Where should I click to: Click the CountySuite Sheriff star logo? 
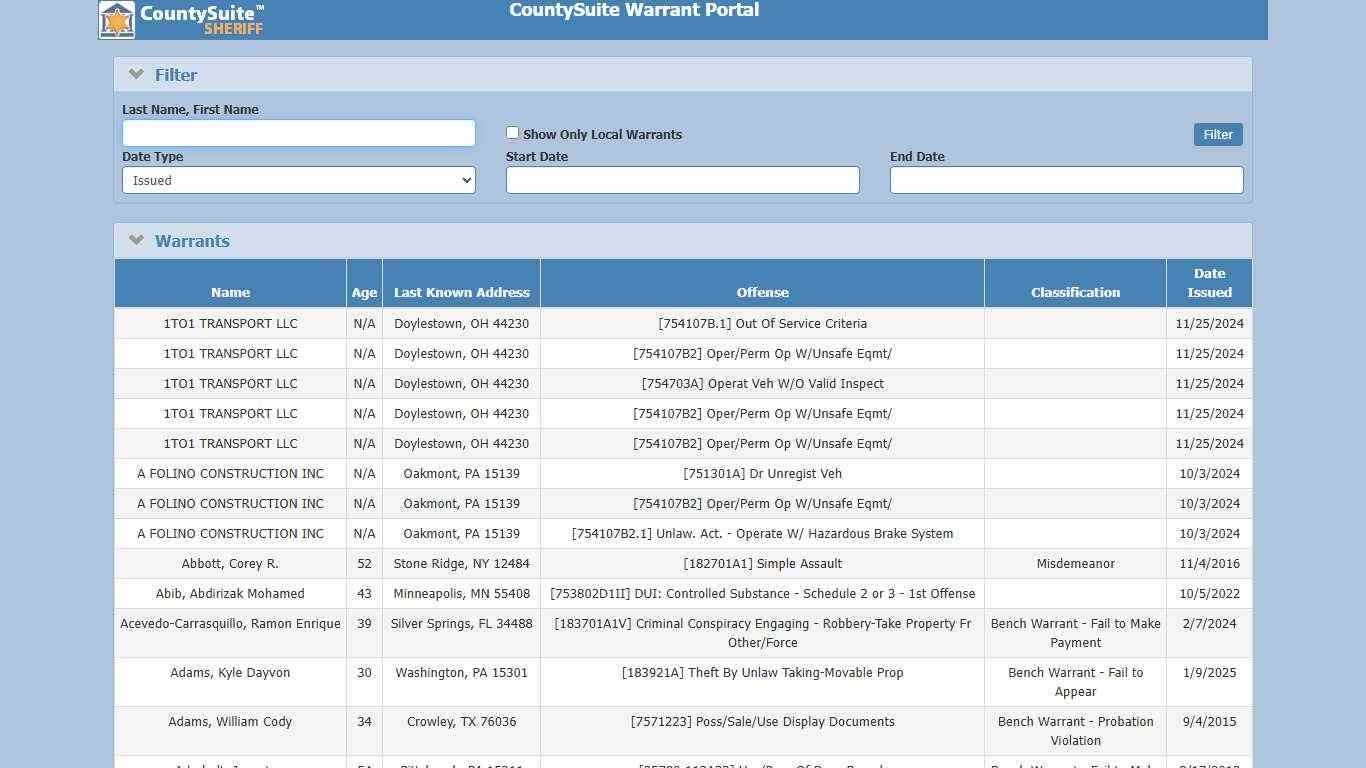point(117,18)
